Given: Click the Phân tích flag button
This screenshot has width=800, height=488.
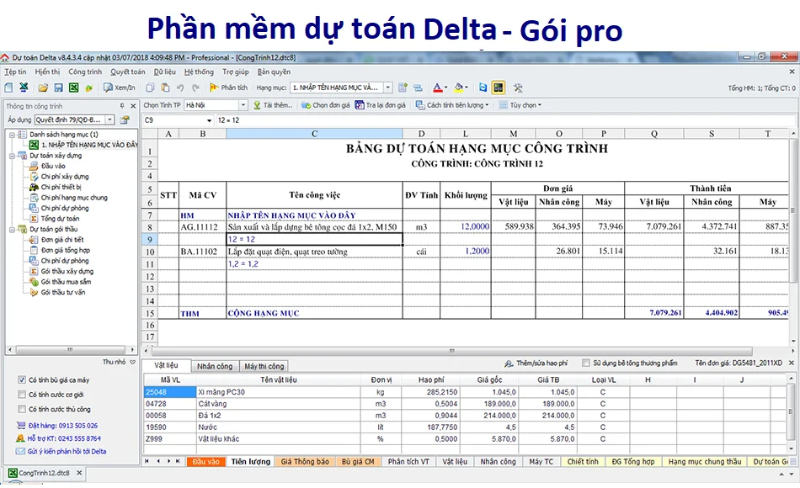Looking at the screenshot, I should 228,88.
